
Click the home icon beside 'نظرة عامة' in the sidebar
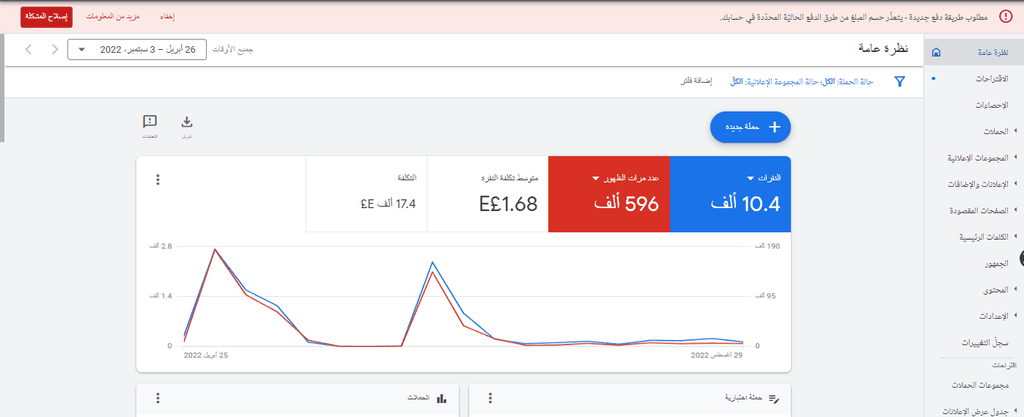coord(936,52)
